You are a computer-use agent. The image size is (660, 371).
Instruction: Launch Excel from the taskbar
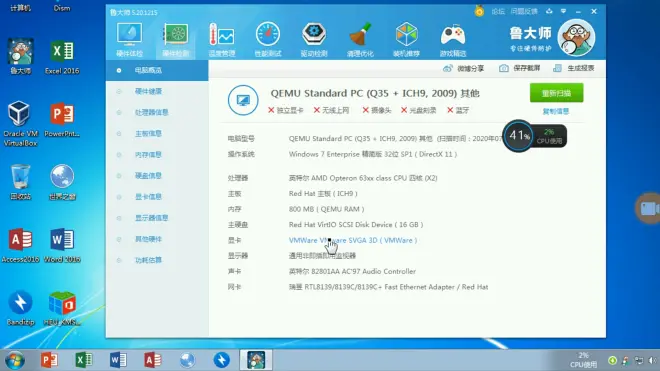pos(84,360)
